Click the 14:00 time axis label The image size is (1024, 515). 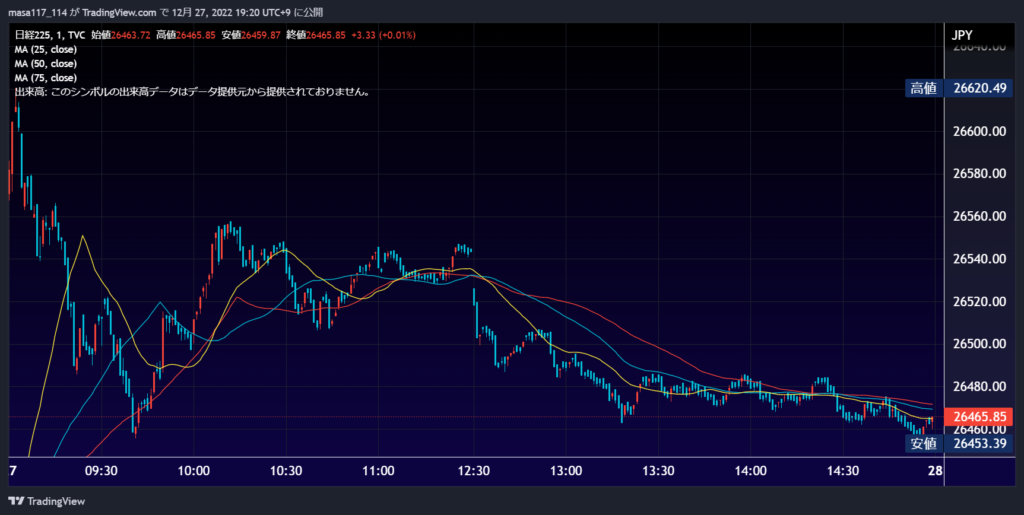(x=750, y=471)
